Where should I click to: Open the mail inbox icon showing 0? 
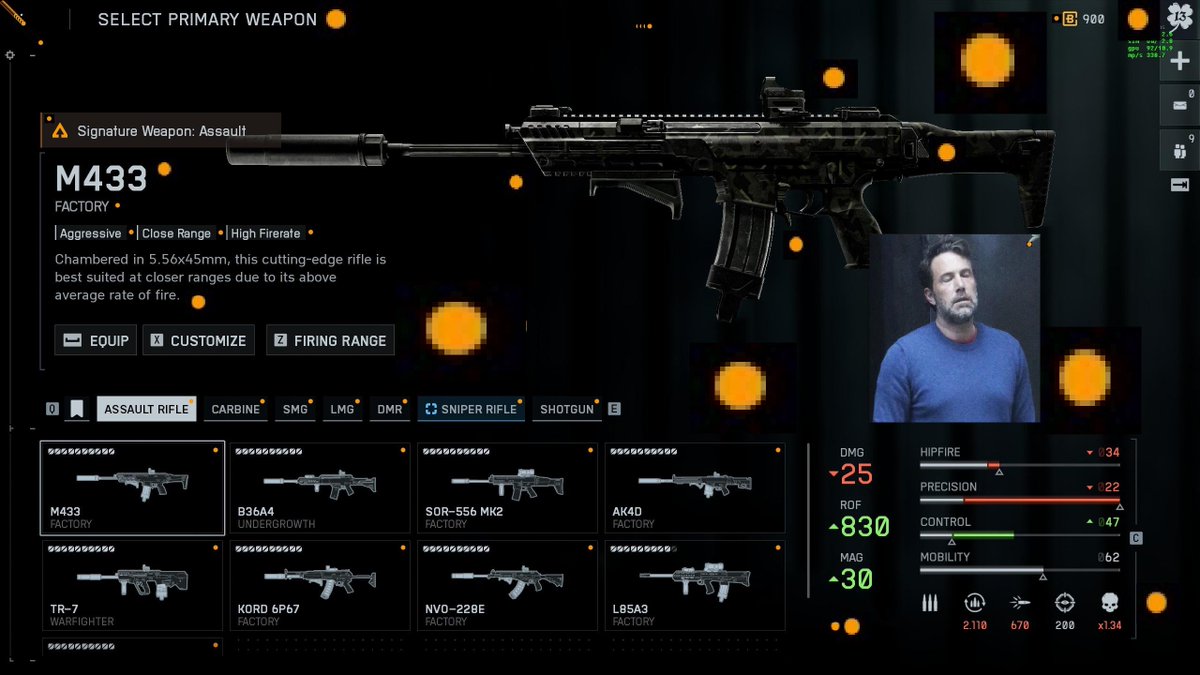click(1180, 104)
